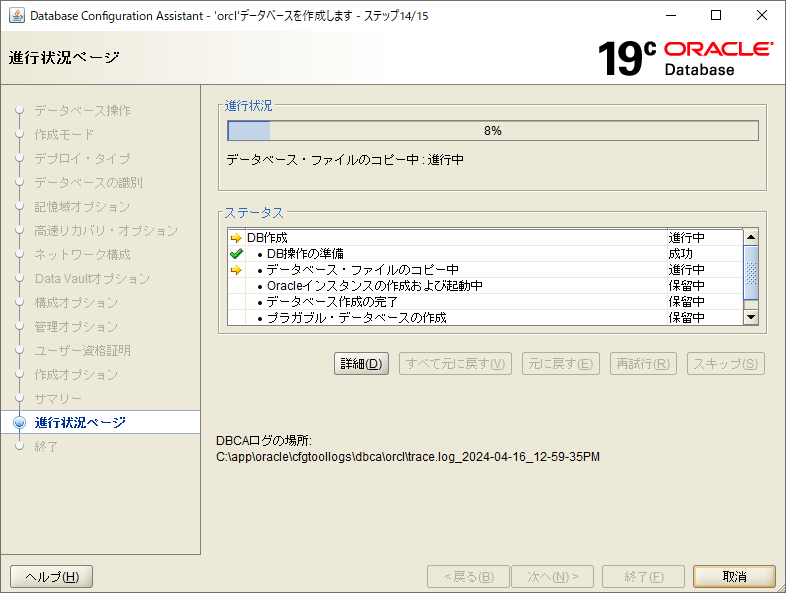This screenshot has width=786, height=593.
Task: Click the 終了(F) finish button
Action: point(643,576)
